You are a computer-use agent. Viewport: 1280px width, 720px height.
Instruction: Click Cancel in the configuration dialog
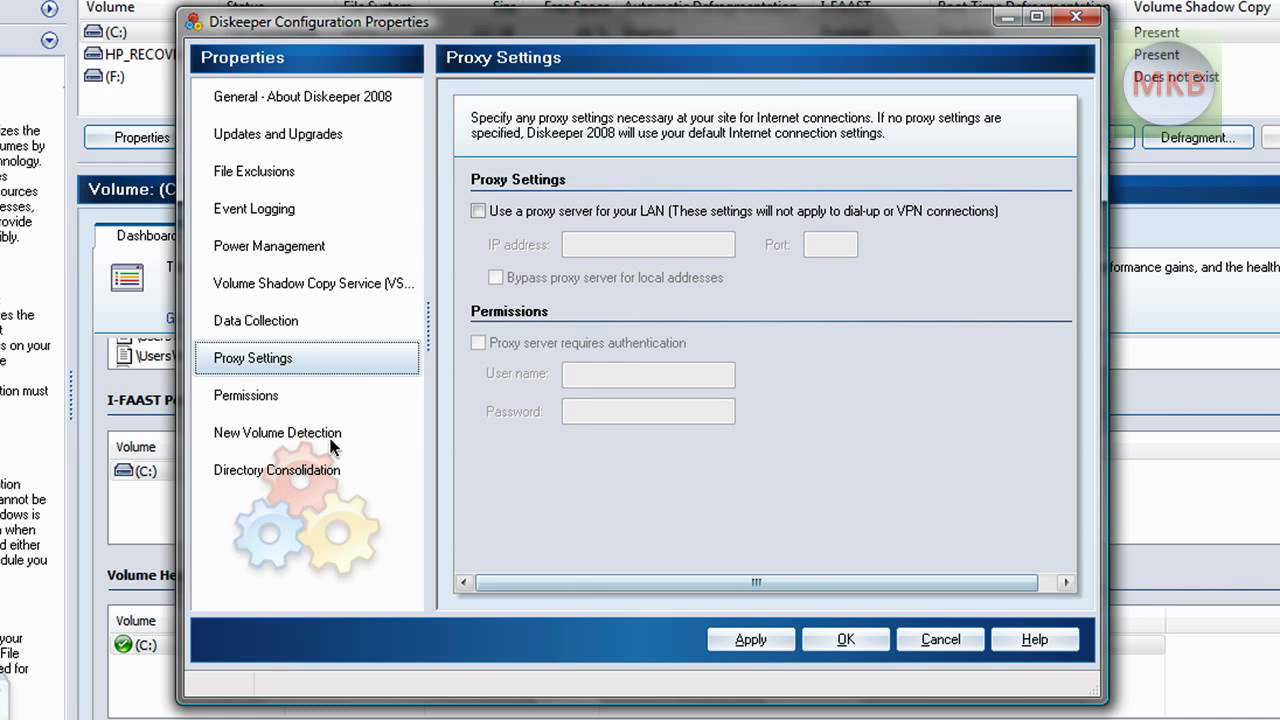[940, 639]
